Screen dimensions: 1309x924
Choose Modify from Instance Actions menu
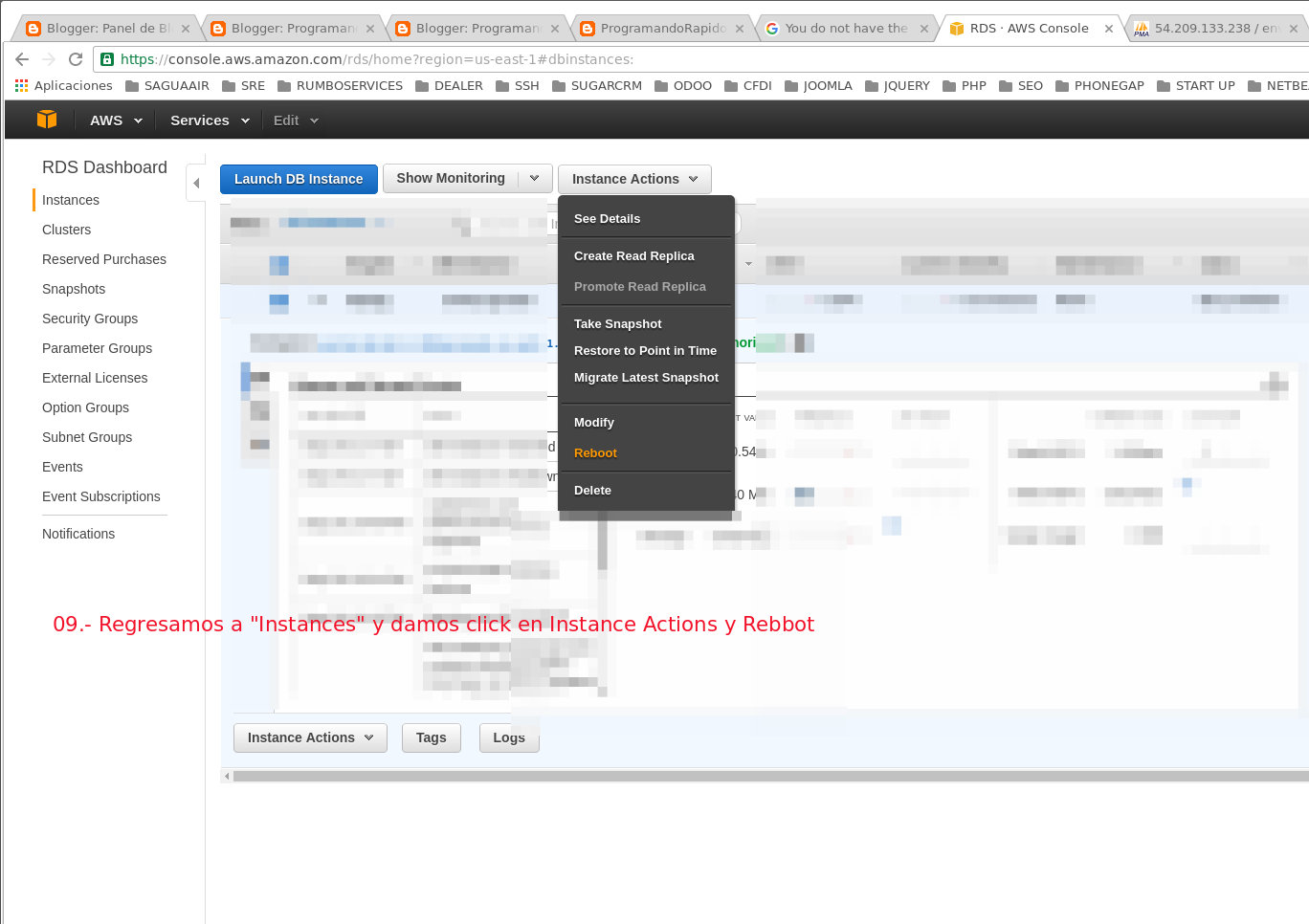[593, 423]
